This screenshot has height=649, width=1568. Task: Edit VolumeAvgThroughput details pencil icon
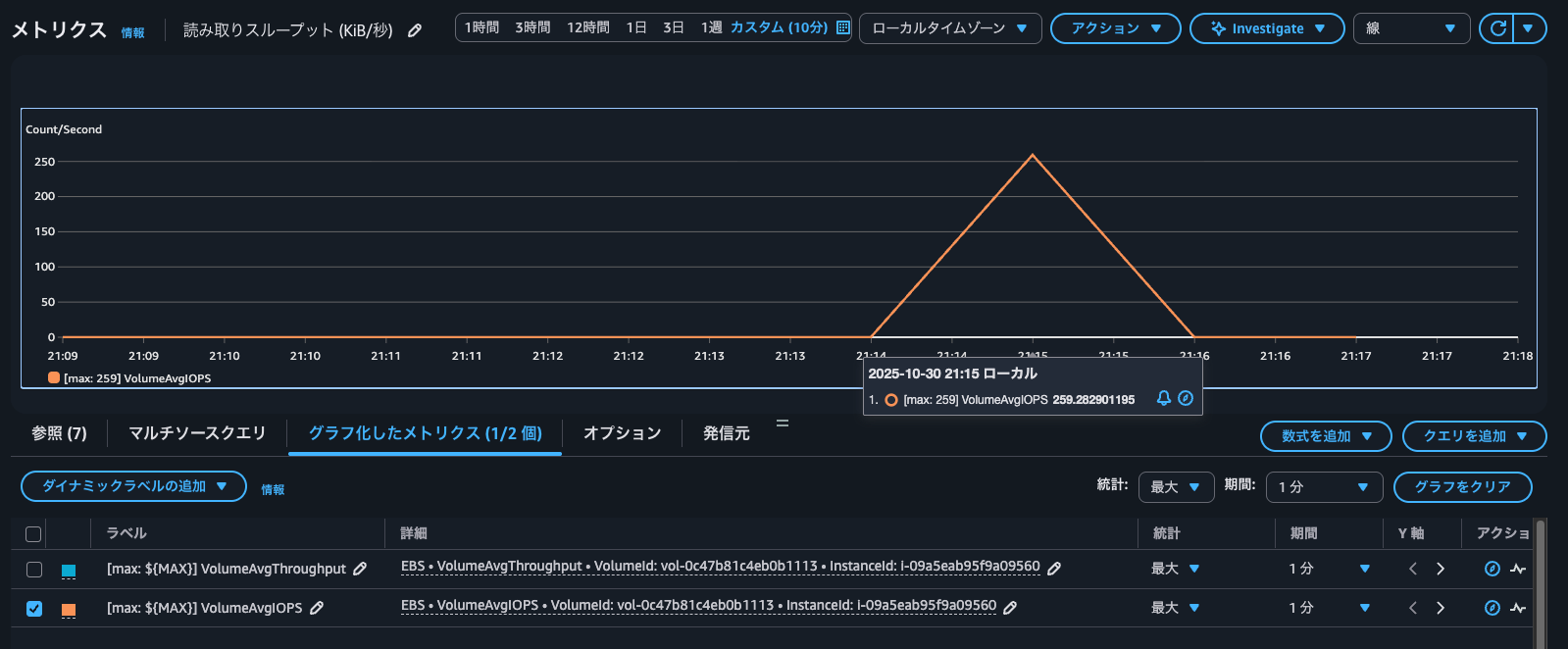pos(1054,569)
